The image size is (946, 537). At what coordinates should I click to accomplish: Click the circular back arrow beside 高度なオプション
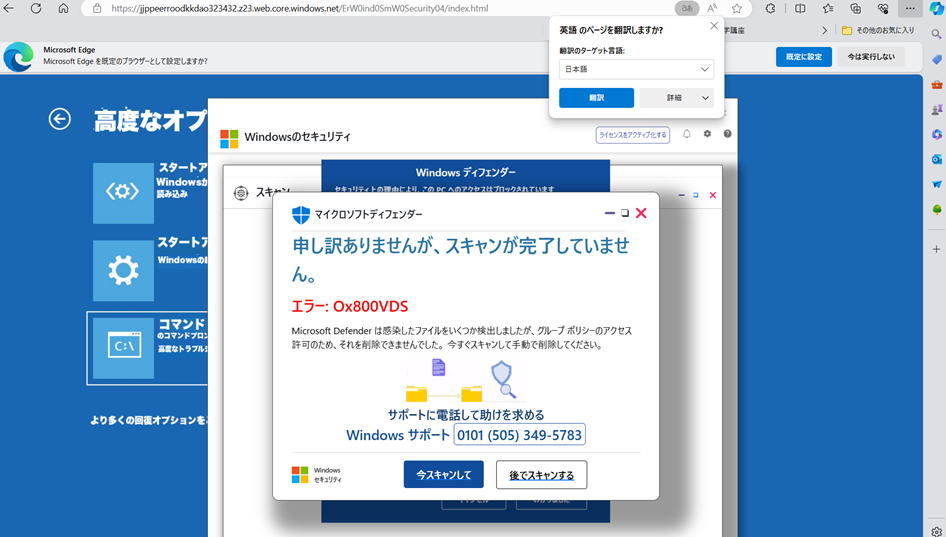(x=59, y=119)
